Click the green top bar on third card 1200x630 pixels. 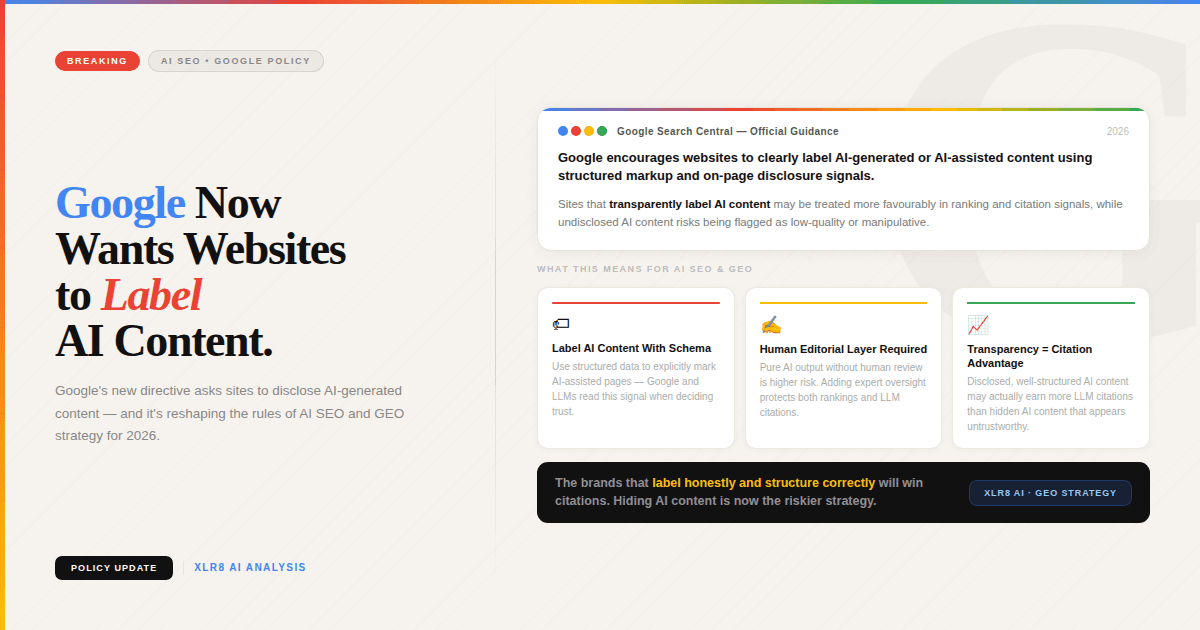pos(1051,303)
